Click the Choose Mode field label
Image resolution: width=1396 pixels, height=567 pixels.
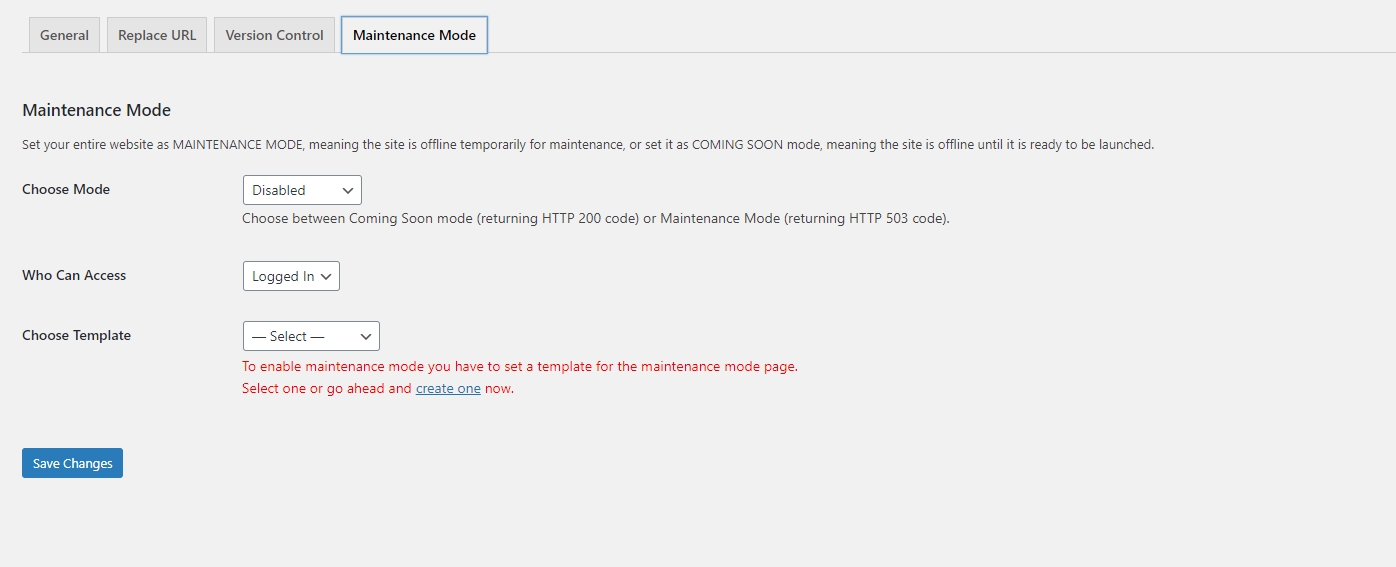click(66, 189)
